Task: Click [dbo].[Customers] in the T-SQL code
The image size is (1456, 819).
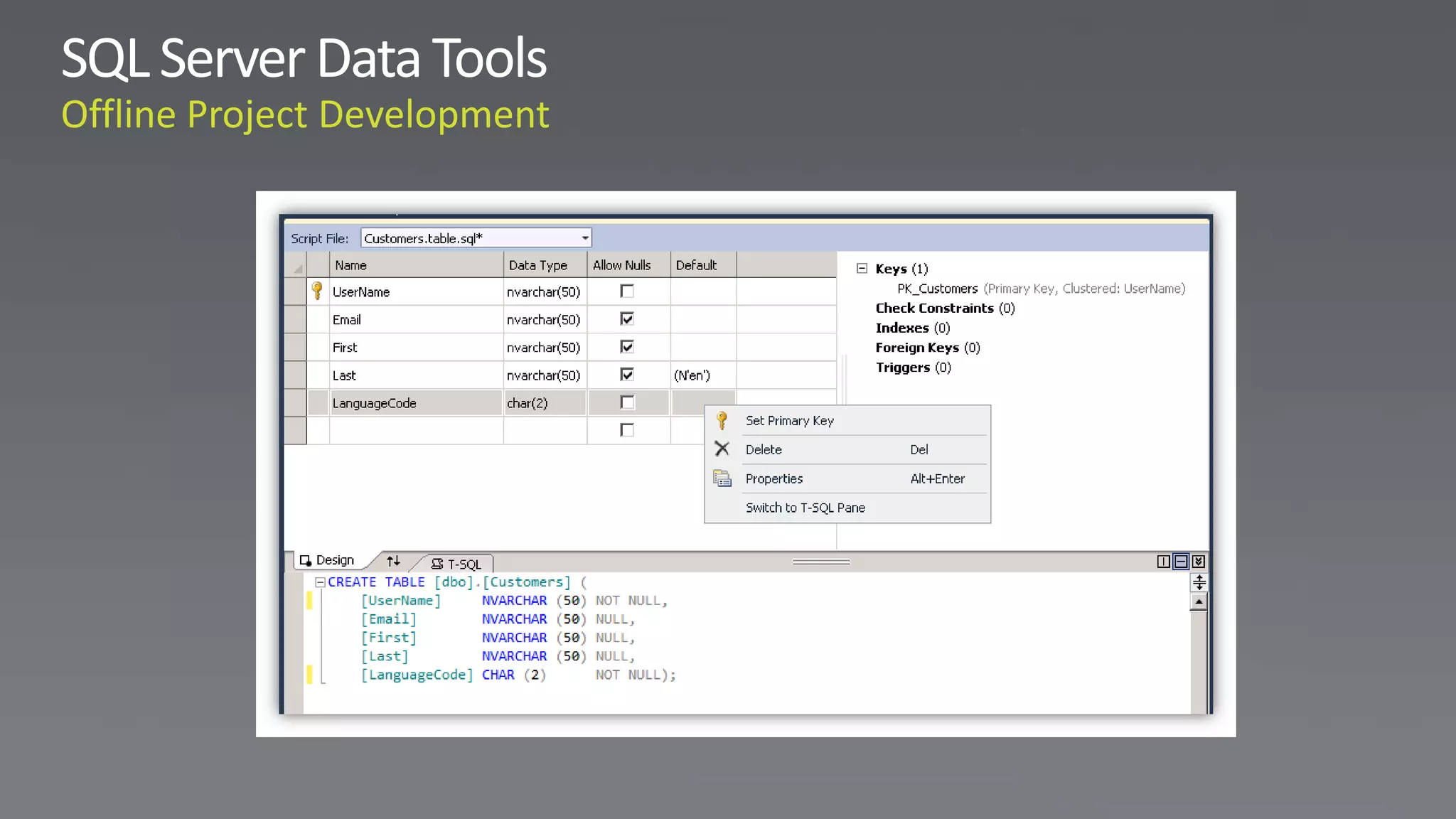Action: [503, 582]
